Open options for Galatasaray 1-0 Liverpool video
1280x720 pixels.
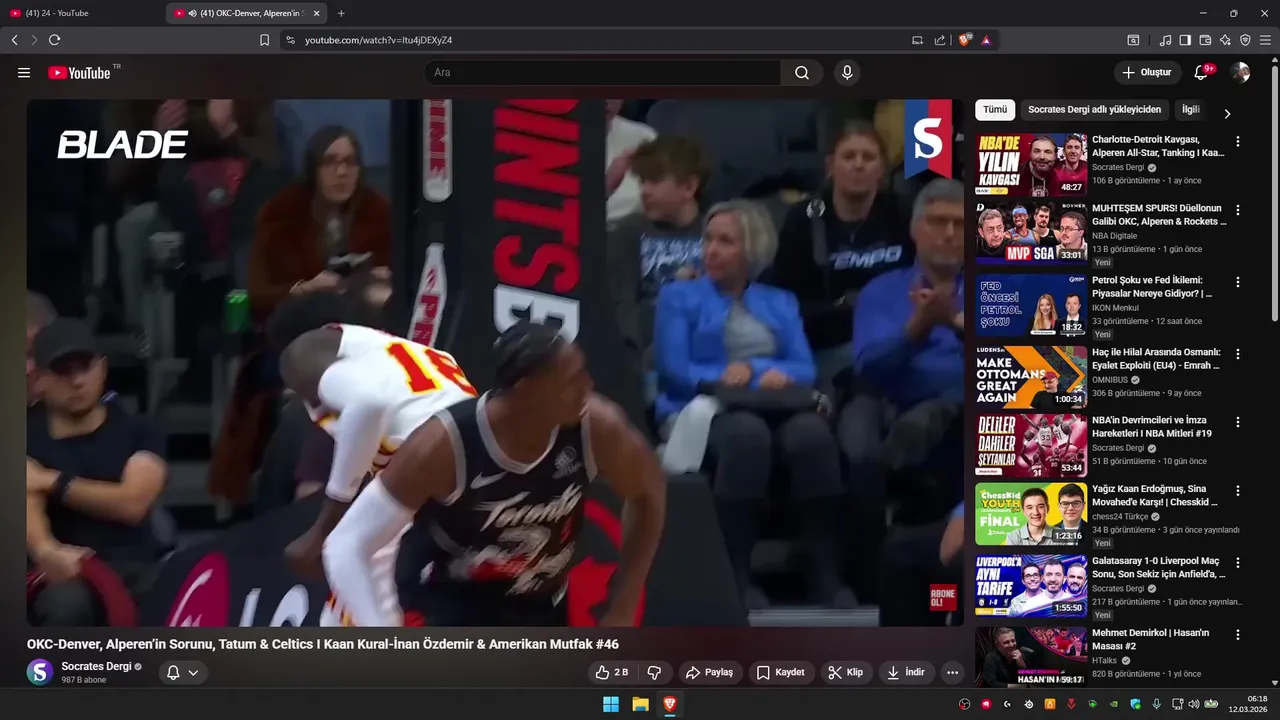click(x=1238, y=563)
